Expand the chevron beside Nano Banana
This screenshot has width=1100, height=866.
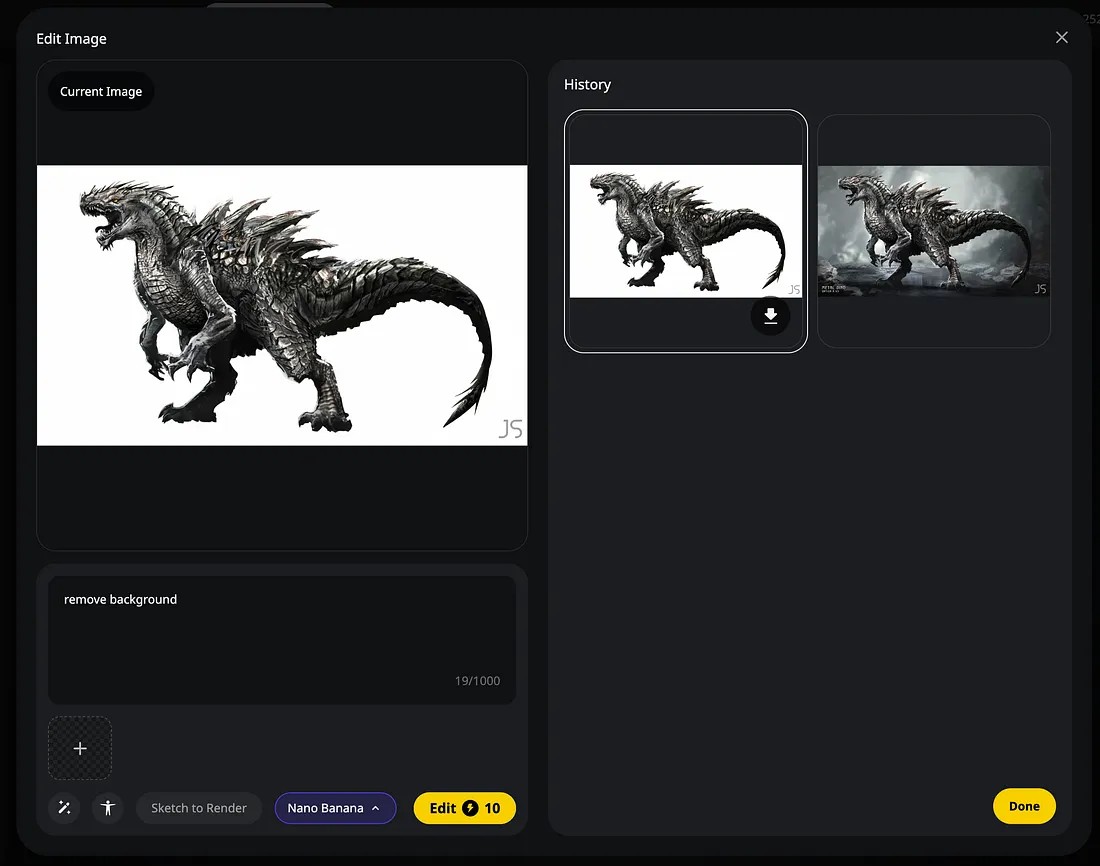(x=376, y=808)
